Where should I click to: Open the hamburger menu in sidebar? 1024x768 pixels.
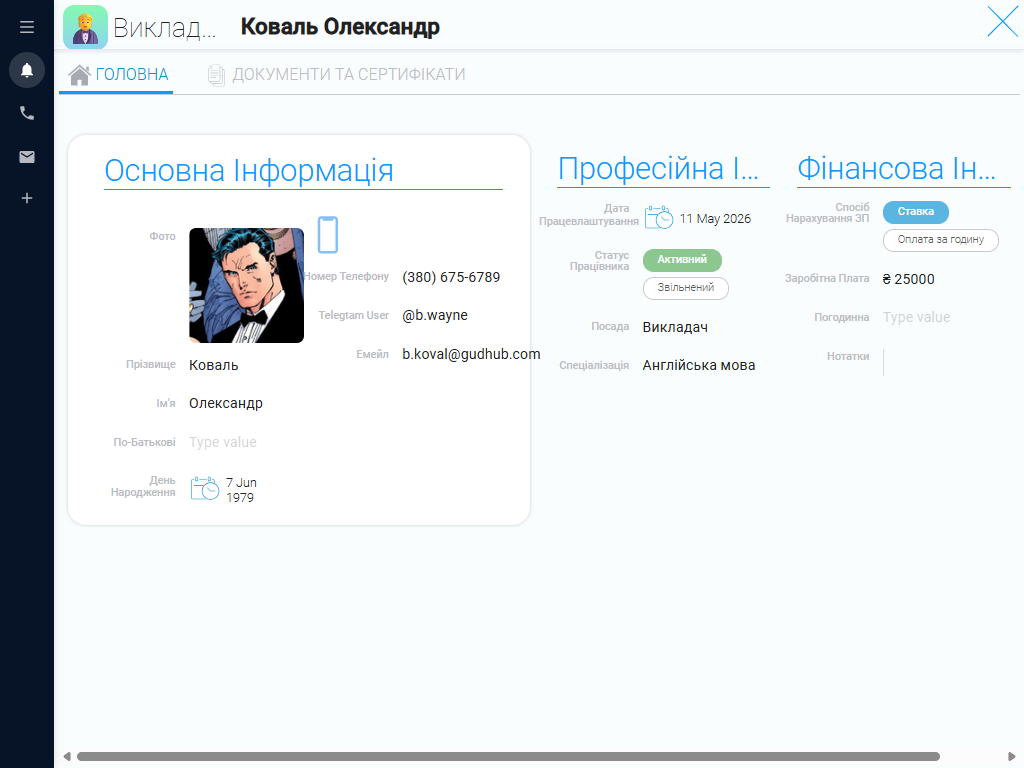(27, 27)
